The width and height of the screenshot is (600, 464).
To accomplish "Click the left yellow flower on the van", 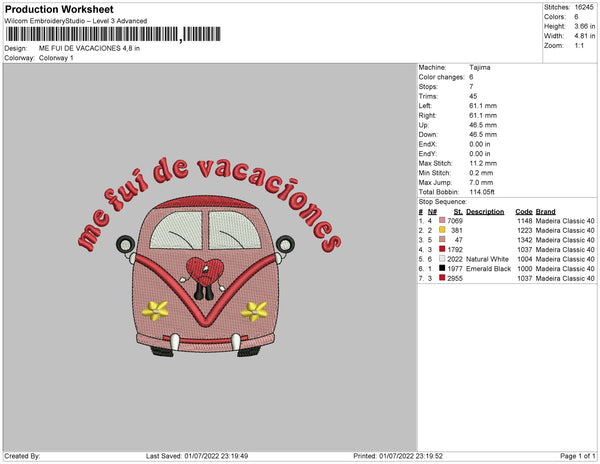I will pos(153,310).
